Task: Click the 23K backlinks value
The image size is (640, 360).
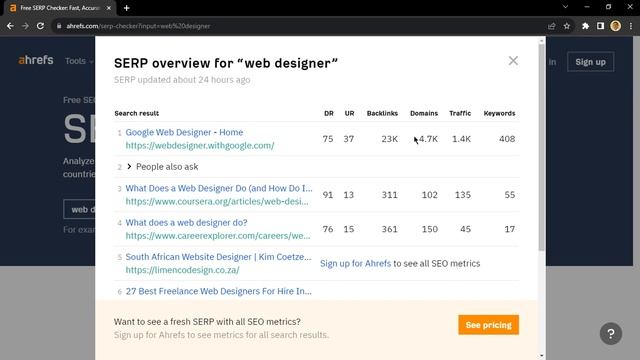Action: 389,139
